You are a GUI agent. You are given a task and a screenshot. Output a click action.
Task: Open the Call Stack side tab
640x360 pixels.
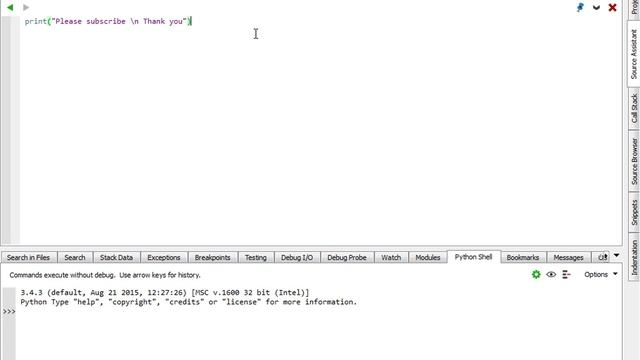pyautogui.click(x=633, y=108)
